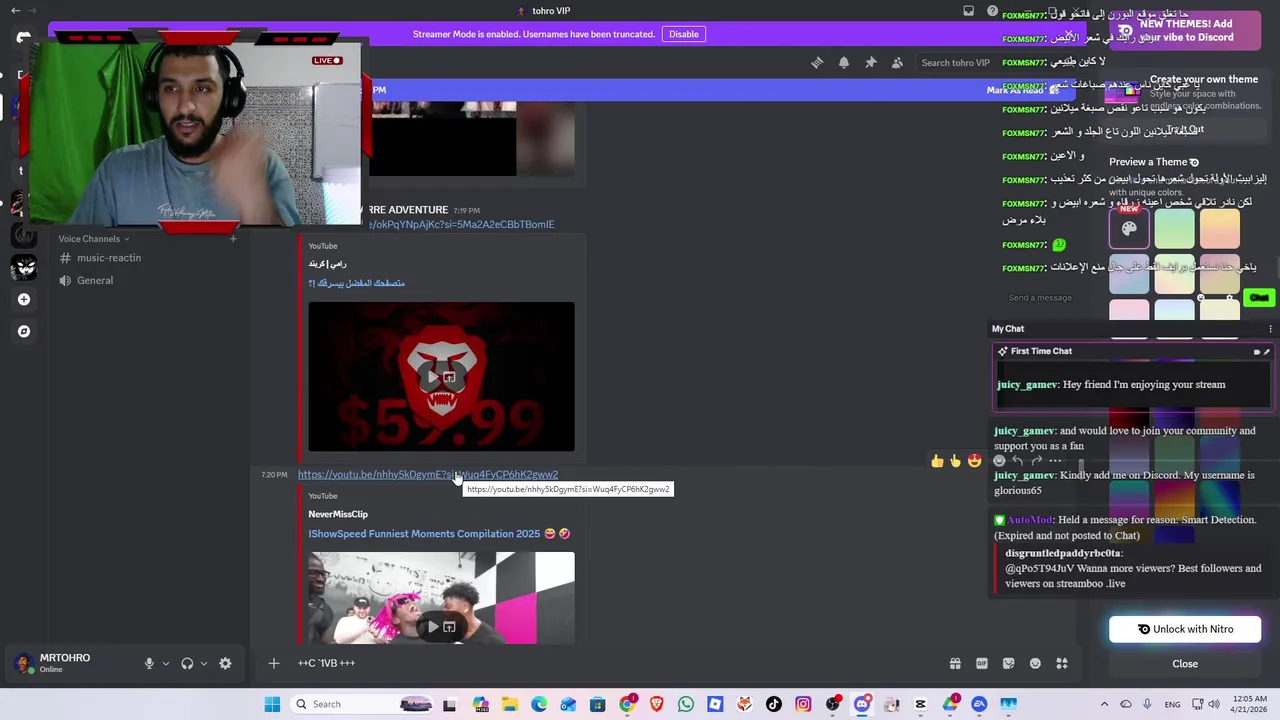Open Discord home direct messages icon
Viewport: 1280px width, 720px height.
(23, 37)
